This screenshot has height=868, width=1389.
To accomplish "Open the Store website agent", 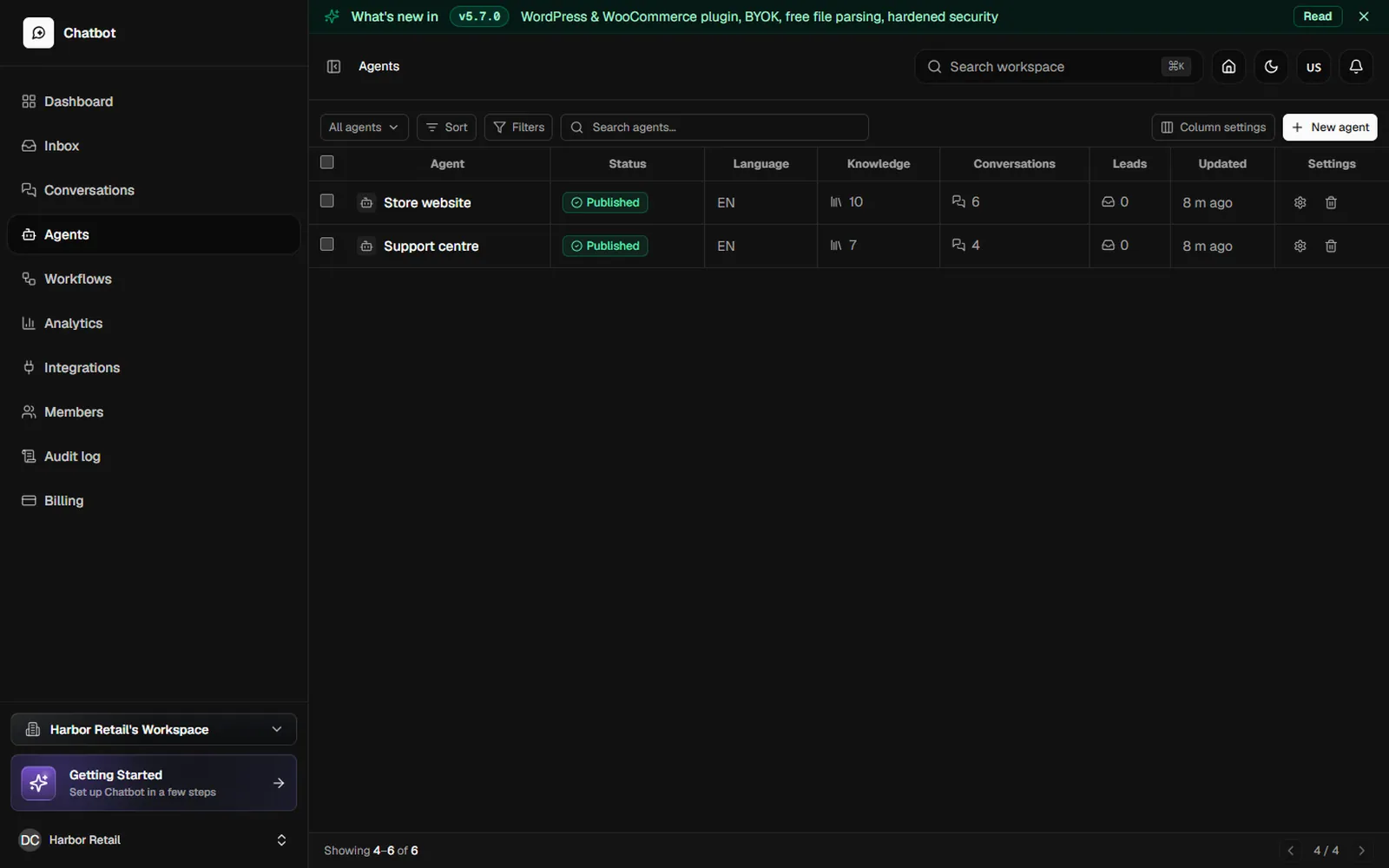I will click(427, 202).
